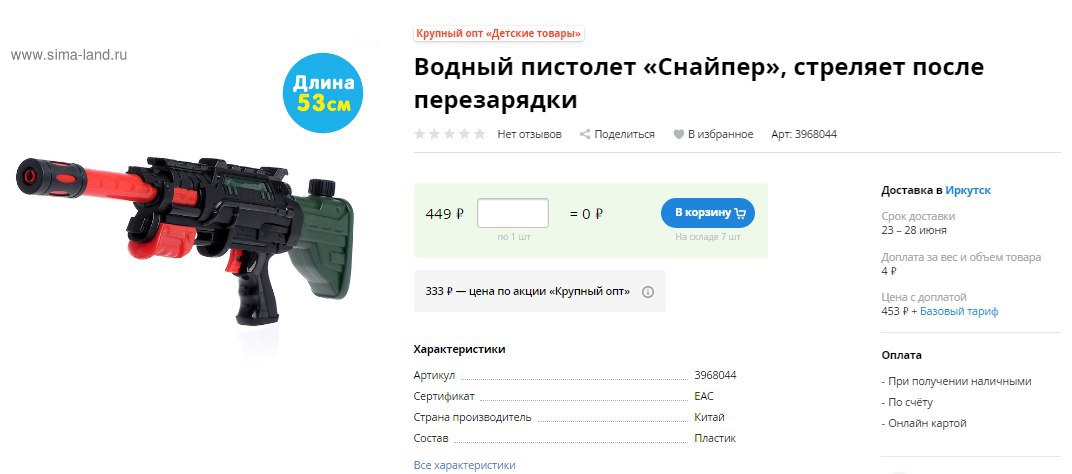Click the info icon beside Крупный опт price

pos(648,291)
